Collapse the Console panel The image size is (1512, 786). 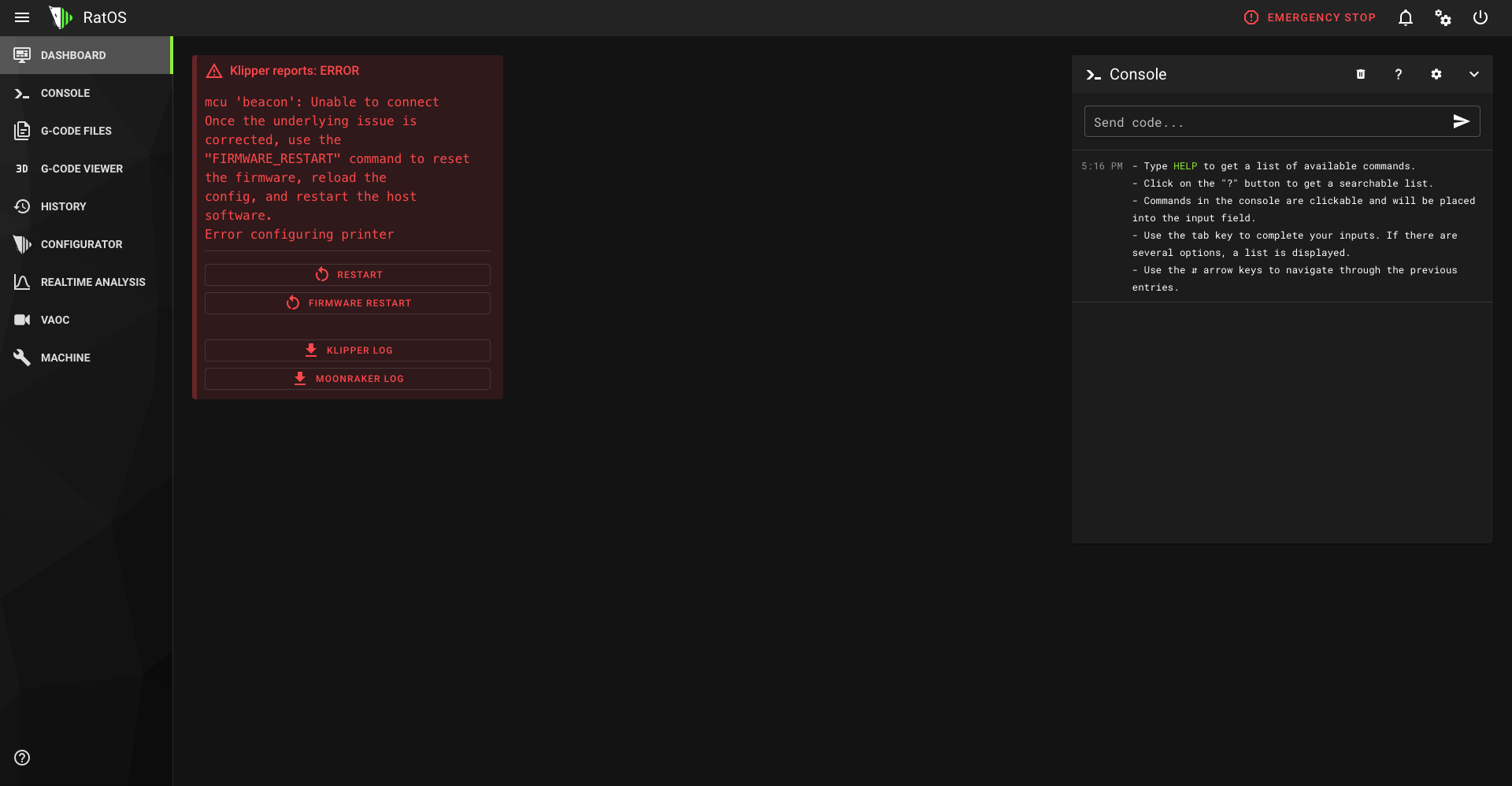(x=1474, y=74)
